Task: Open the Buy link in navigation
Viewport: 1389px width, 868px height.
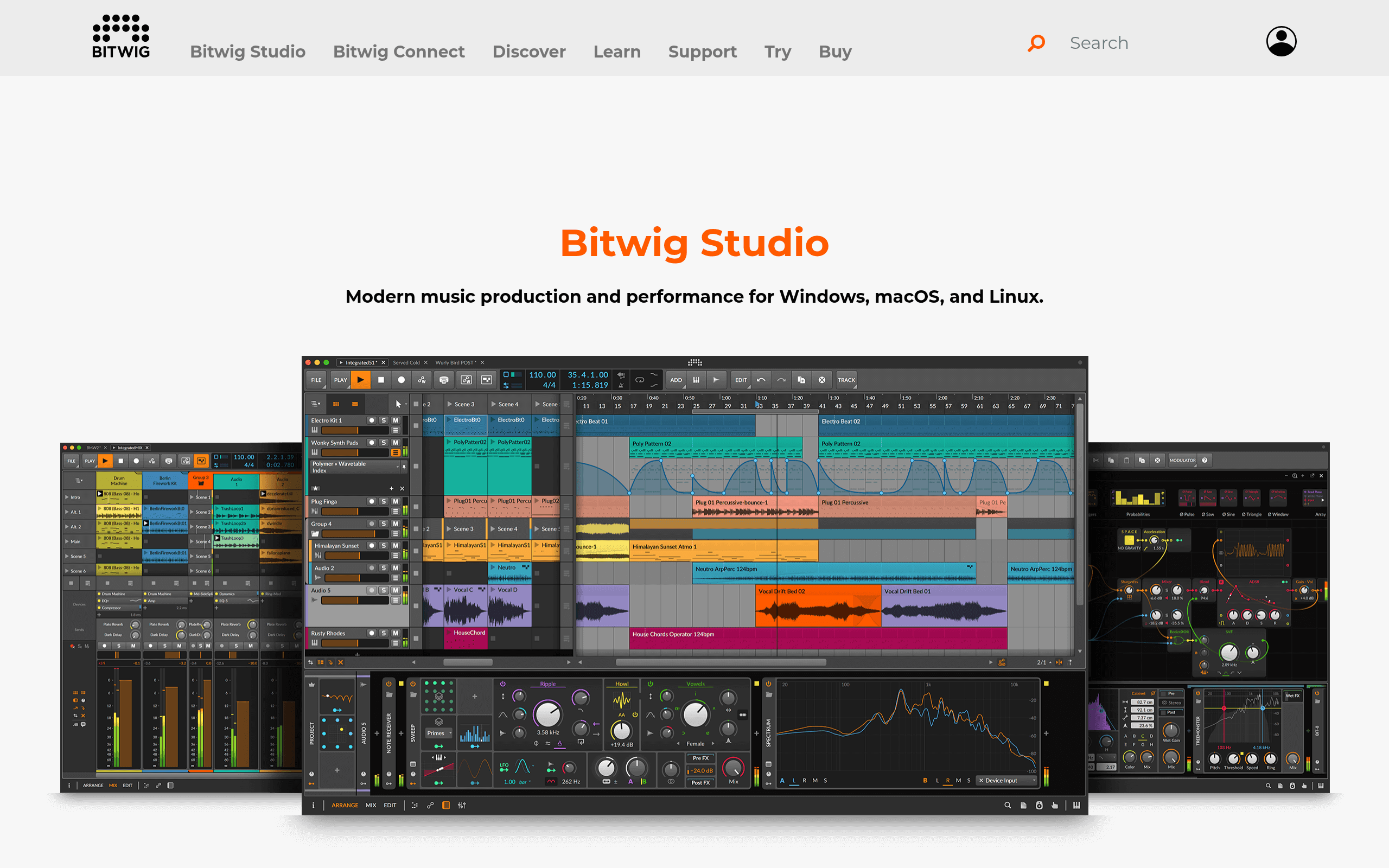Action: point(835,52)
